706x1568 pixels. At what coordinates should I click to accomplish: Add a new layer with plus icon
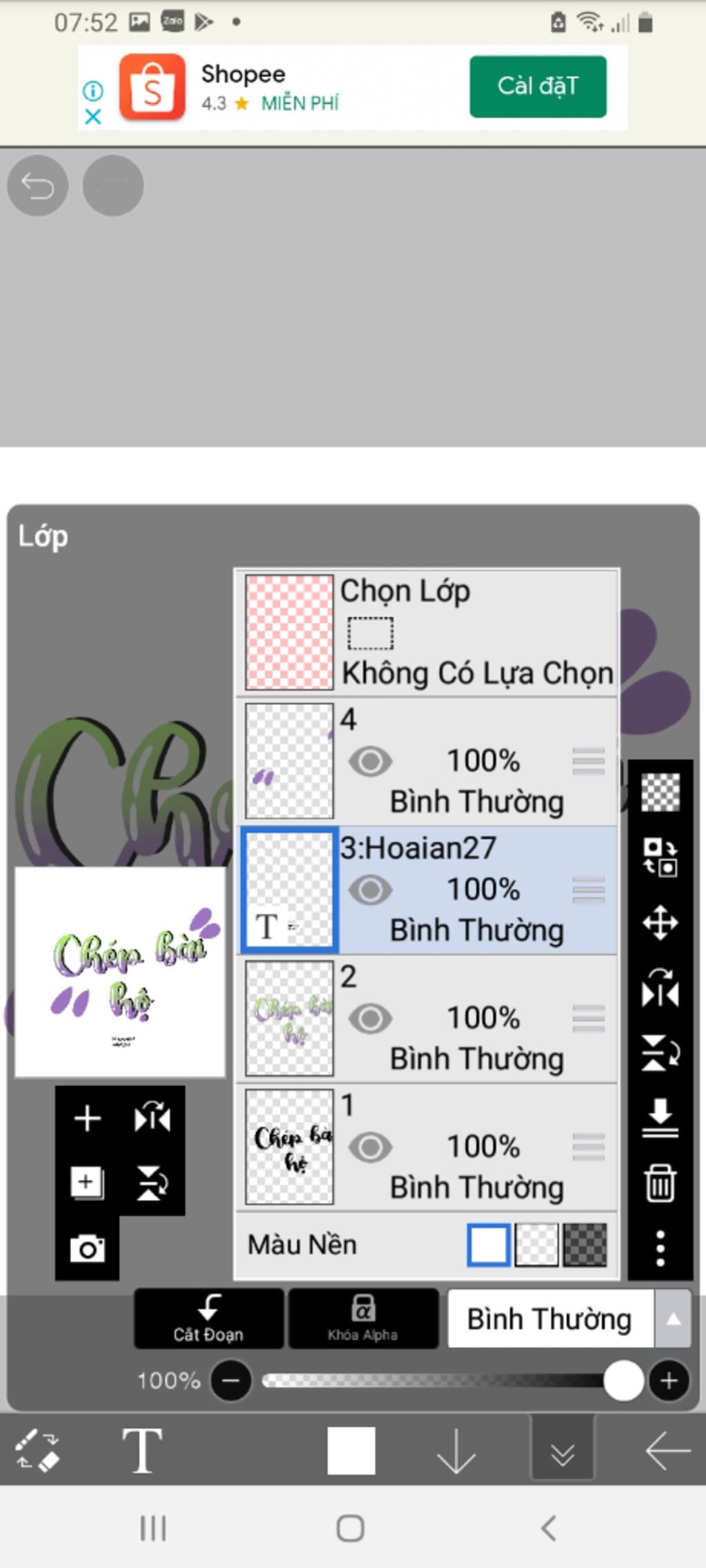coord(88,1118)
